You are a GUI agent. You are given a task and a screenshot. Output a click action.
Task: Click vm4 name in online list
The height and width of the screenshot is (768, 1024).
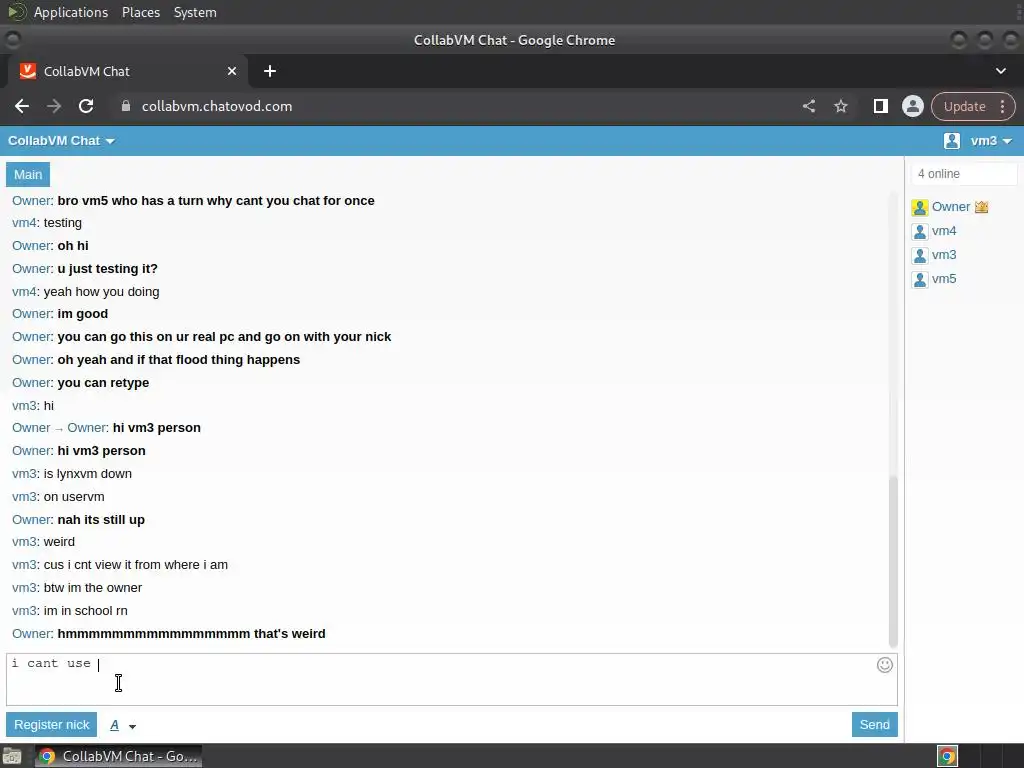click(944, 231)
